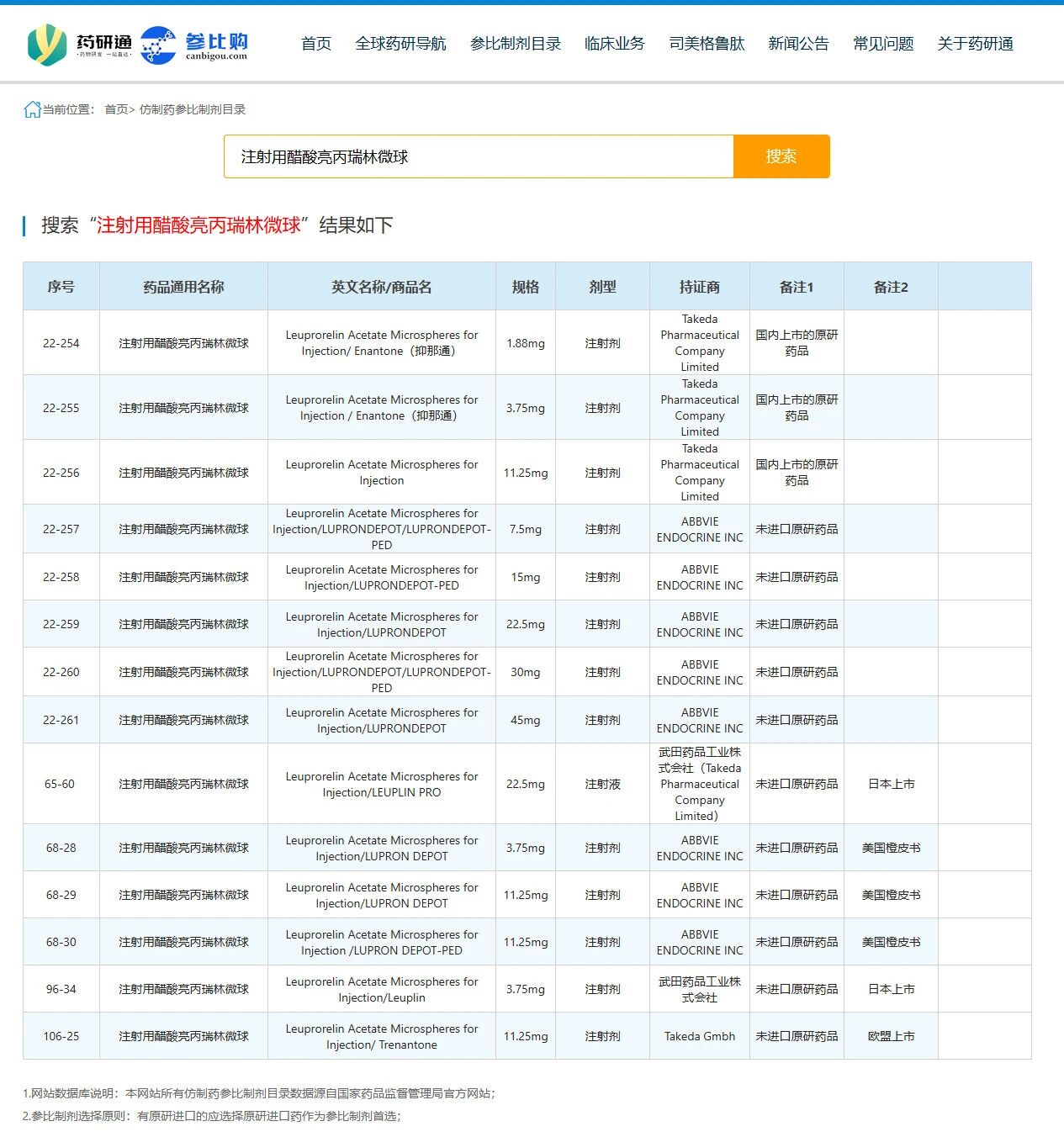Image resolution: width=1064 pixels, height=1137 pixels.
Task: Click the orange 搜索 button
Action: click(x=781, y=156)
